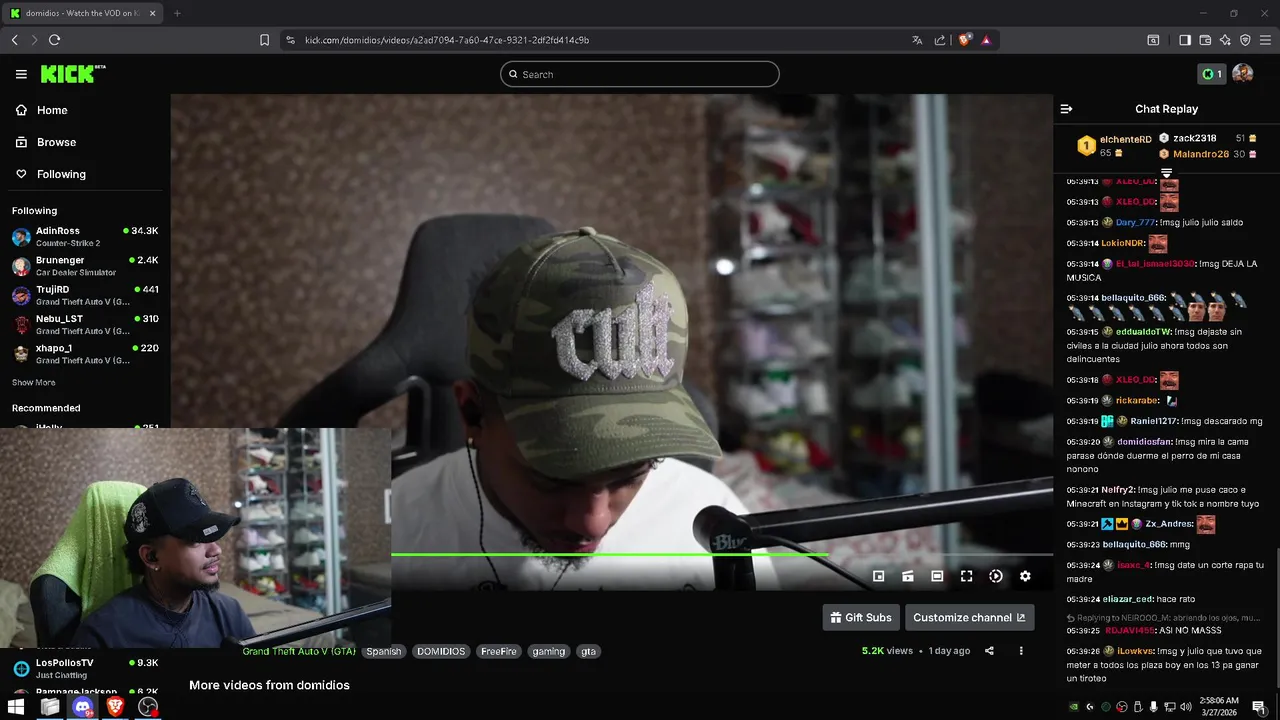Open the Nebu_LST followed channel
1280x720 pixels.
85,324
